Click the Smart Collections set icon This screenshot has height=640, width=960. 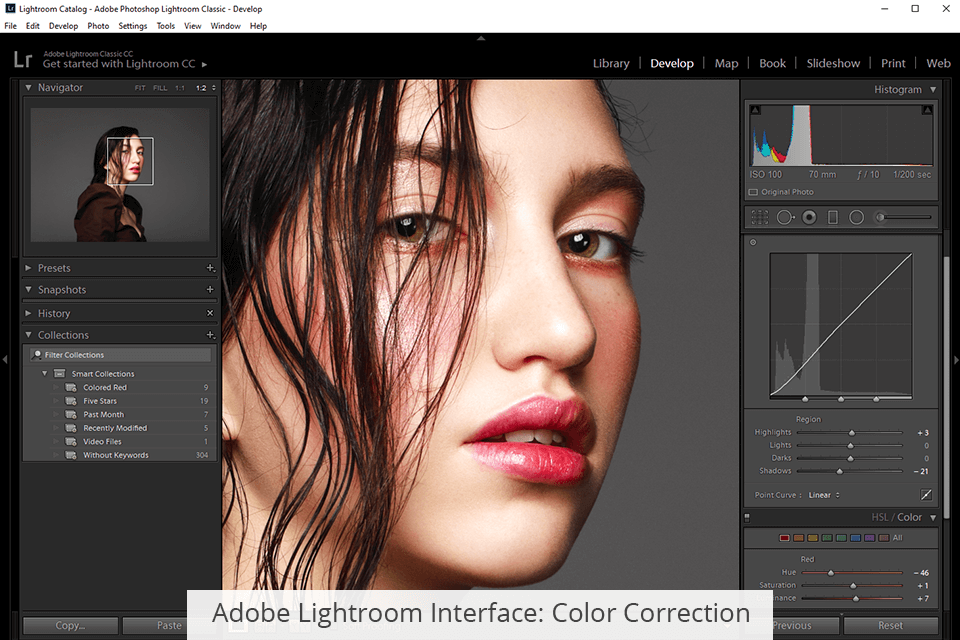[59, 374]
